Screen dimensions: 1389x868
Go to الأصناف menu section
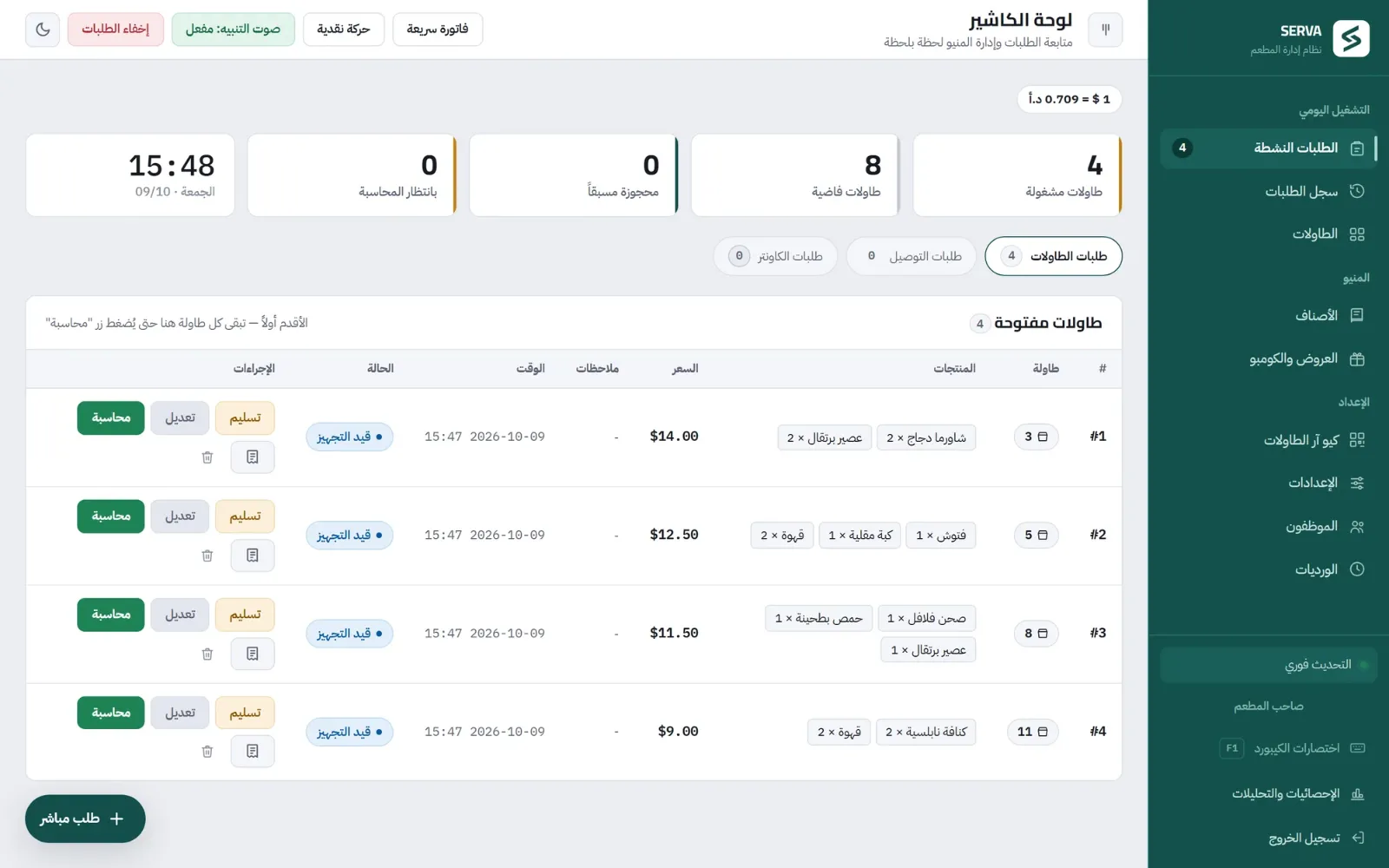(1268, 315)
